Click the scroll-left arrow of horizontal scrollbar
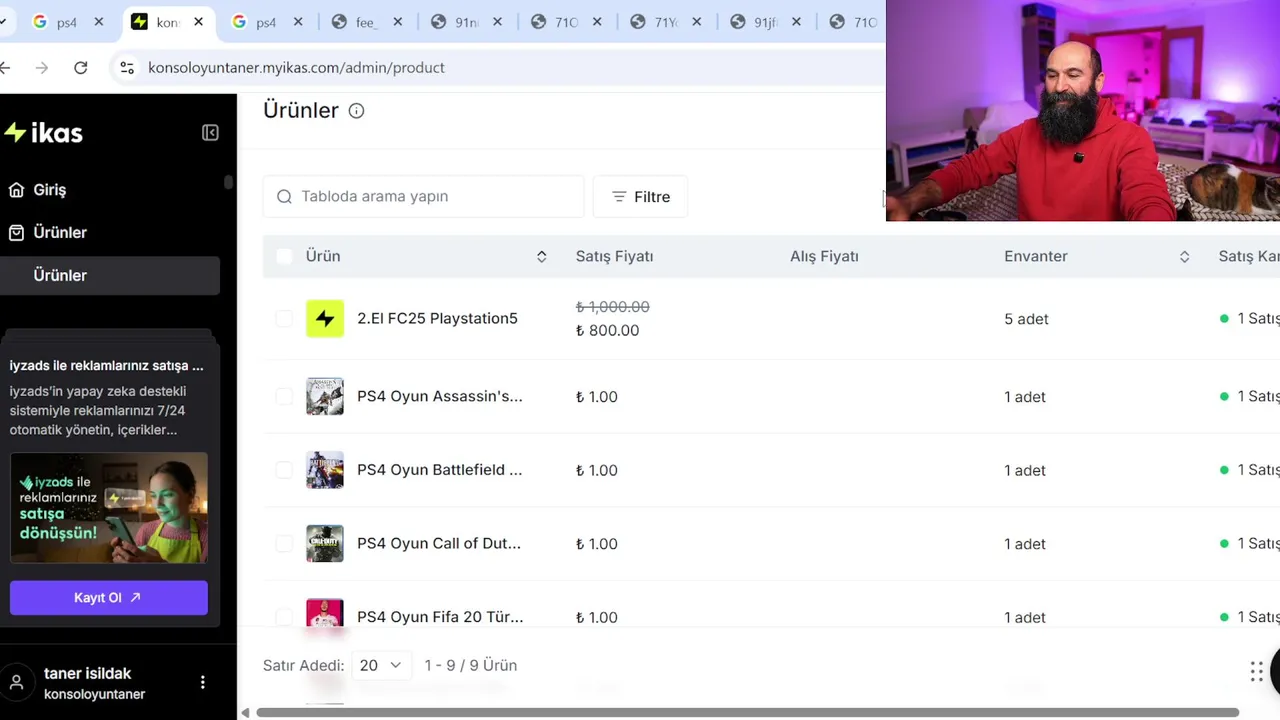Screen dimensions: 1280x720 [x=245, y=713]
